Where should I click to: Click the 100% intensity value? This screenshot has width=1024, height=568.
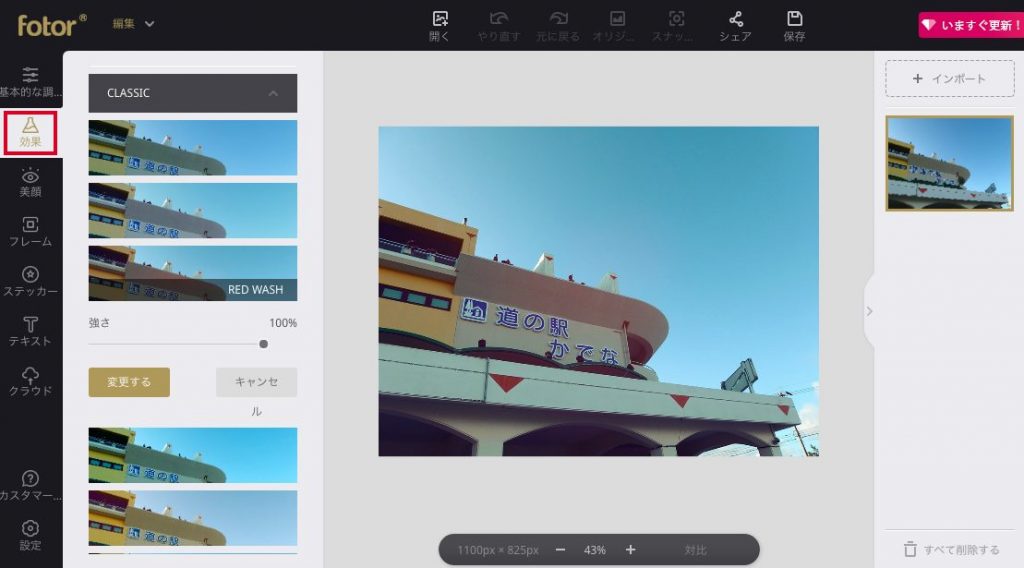tap(283, 323)
